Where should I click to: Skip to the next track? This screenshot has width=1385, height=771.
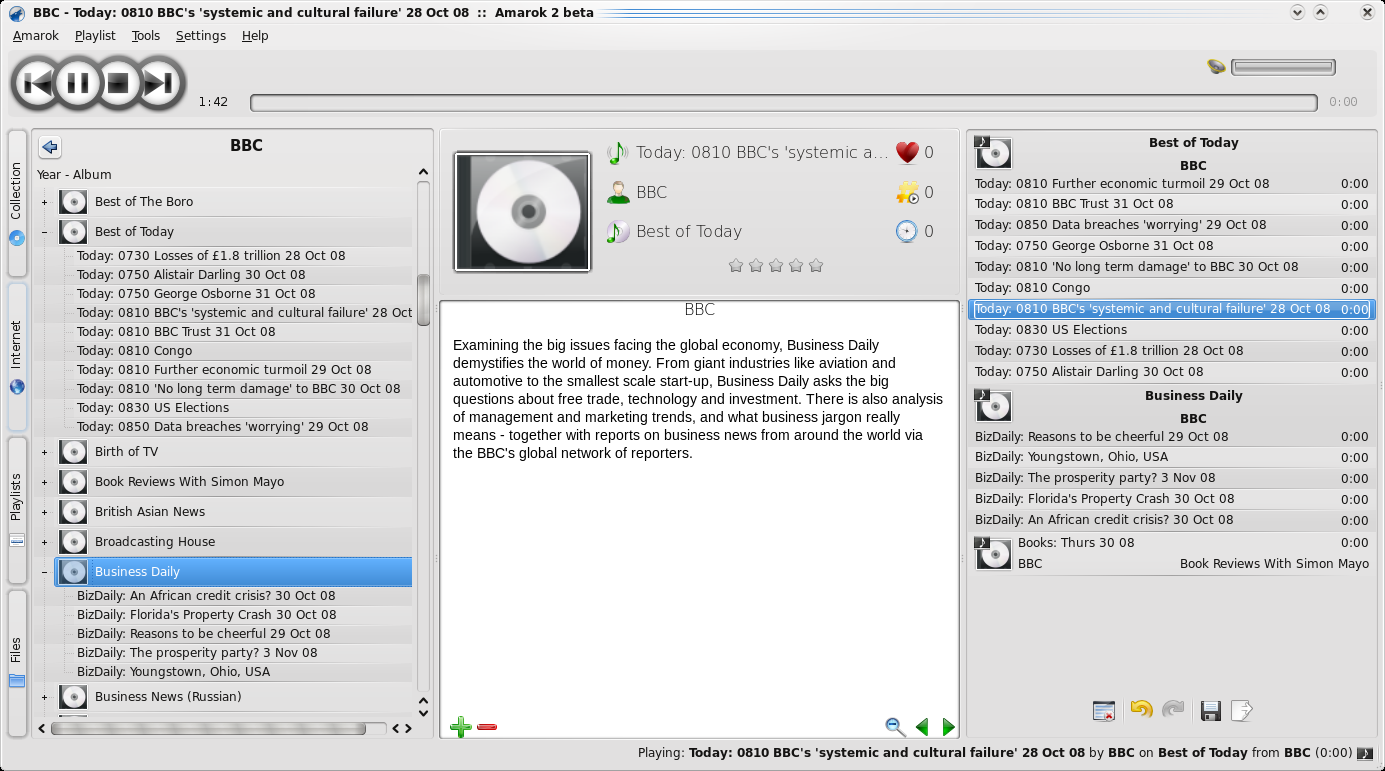pos(159,83)
